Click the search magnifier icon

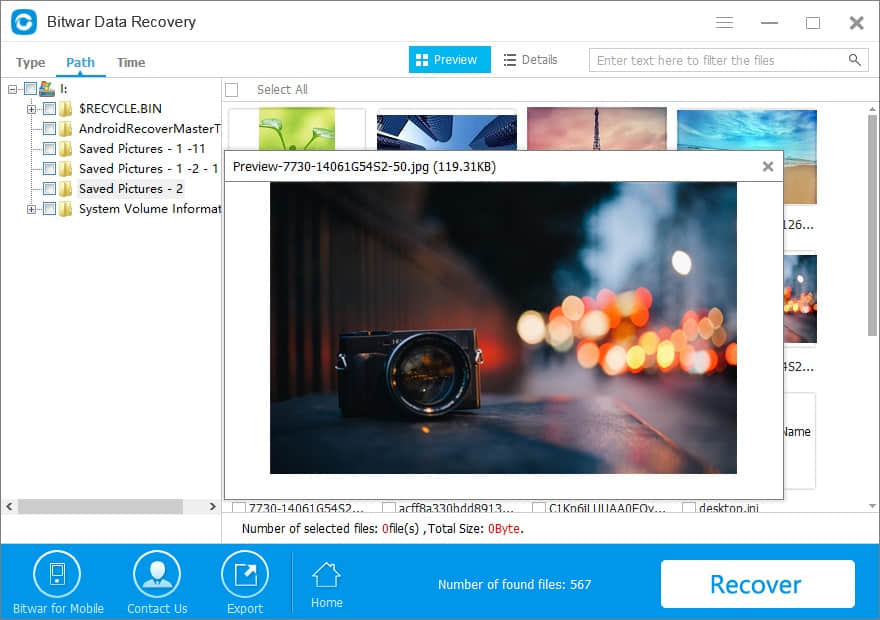point(854,60)
